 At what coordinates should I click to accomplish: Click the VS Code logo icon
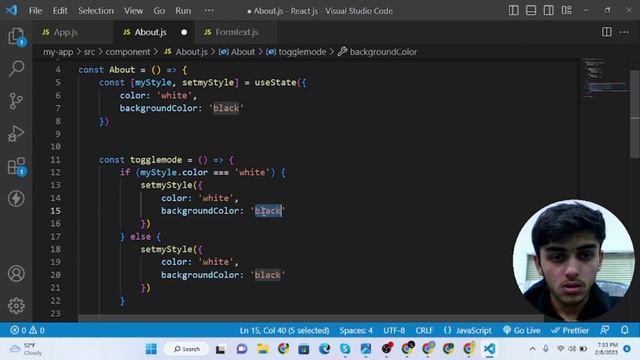coord(12,10)
